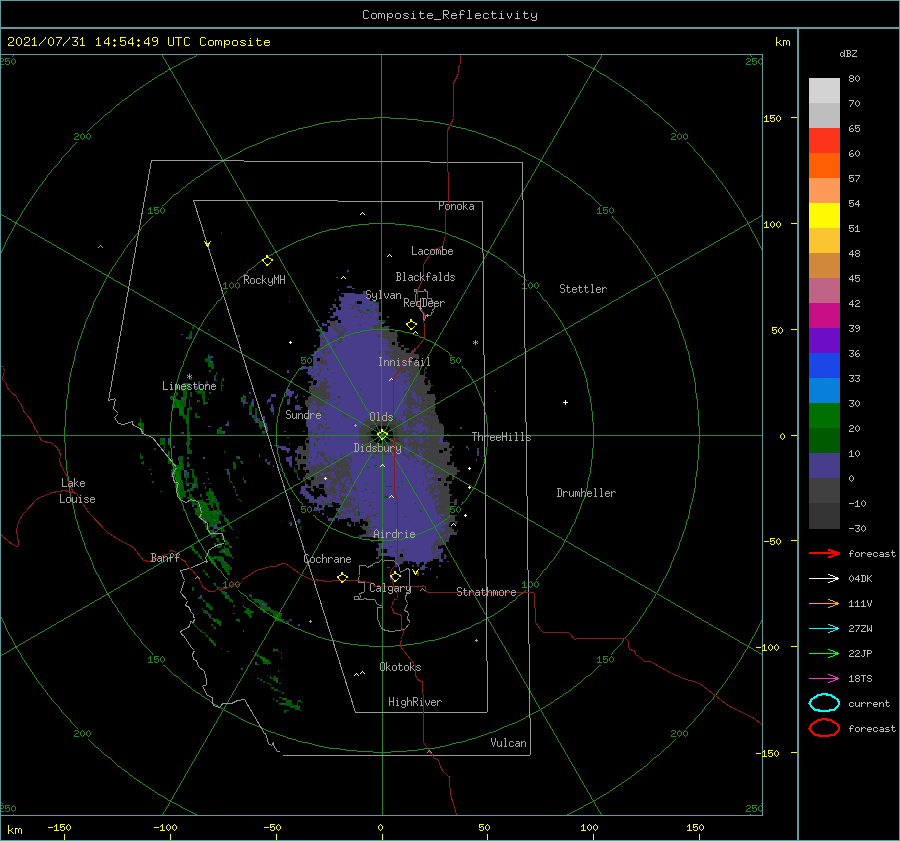Click the yellow diamond marker below RedDeer
Viewport: 900px width, 841px height.
[x=411, y=325]
